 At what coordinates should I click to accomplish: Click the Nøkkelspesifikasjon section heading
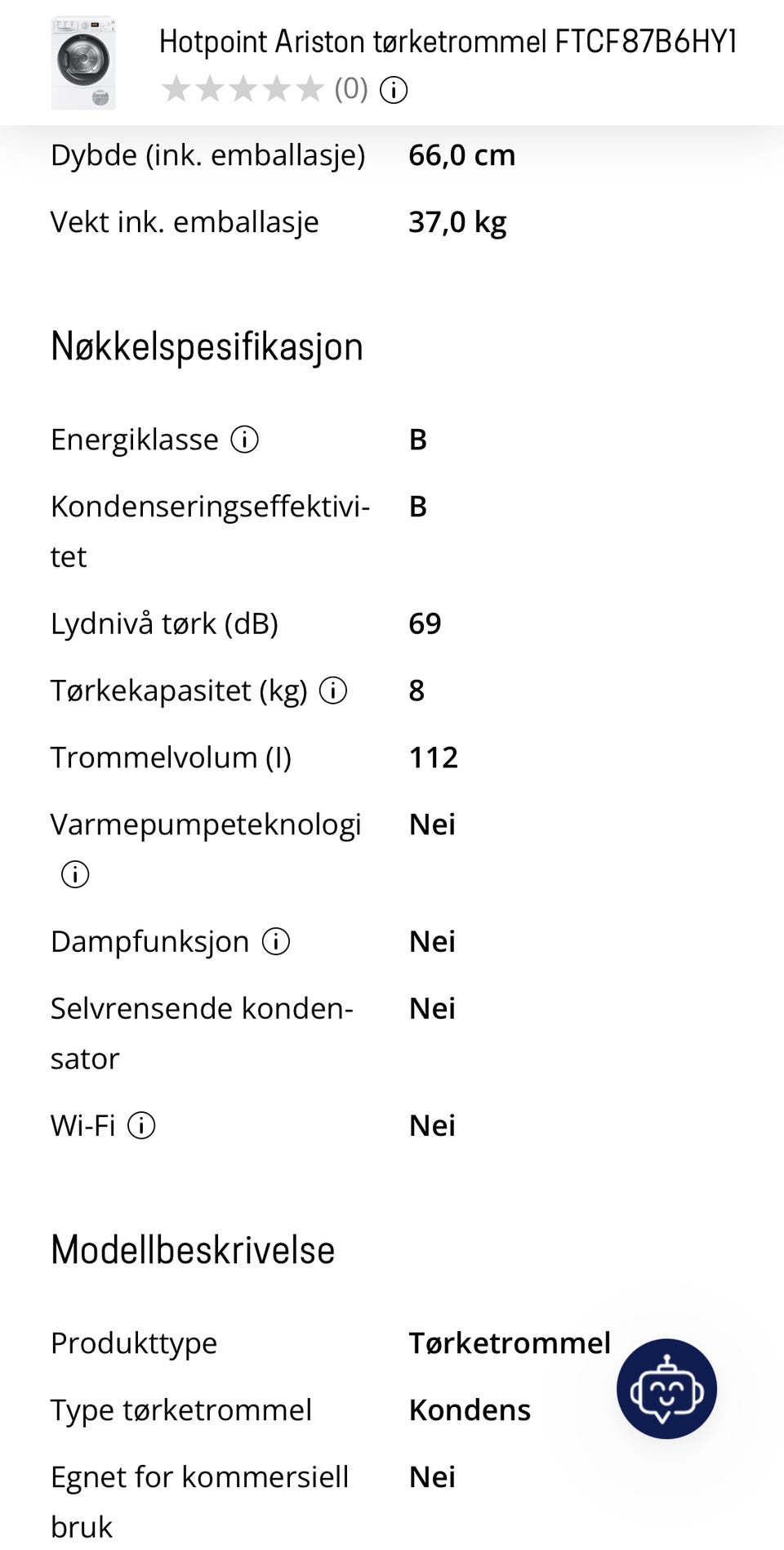click(207, 346)
